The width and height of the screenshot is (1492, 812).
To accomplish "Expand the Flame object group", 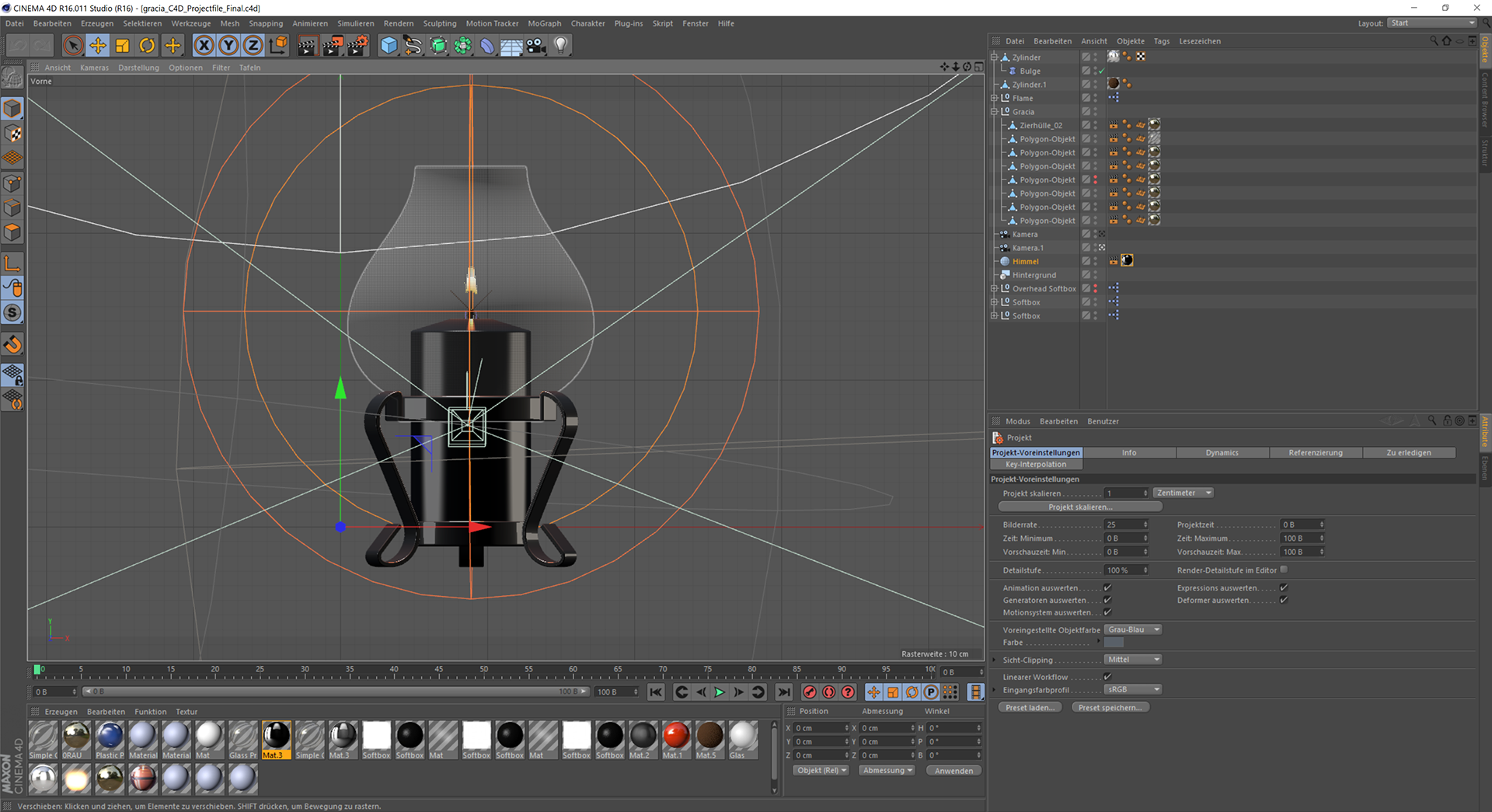I will (x=994, y=98).
